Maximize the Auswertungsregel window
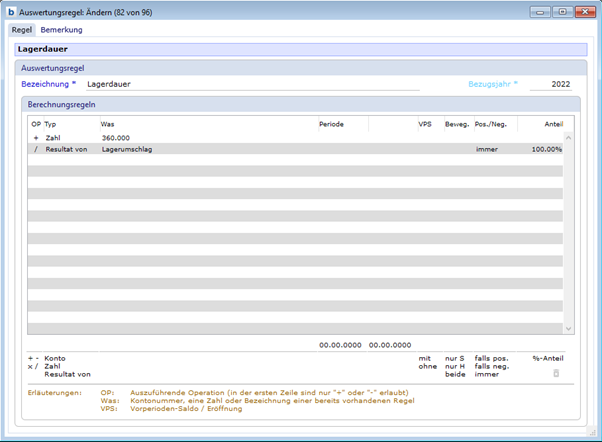The width and height of the screenshot is (602, 442). 561,12
